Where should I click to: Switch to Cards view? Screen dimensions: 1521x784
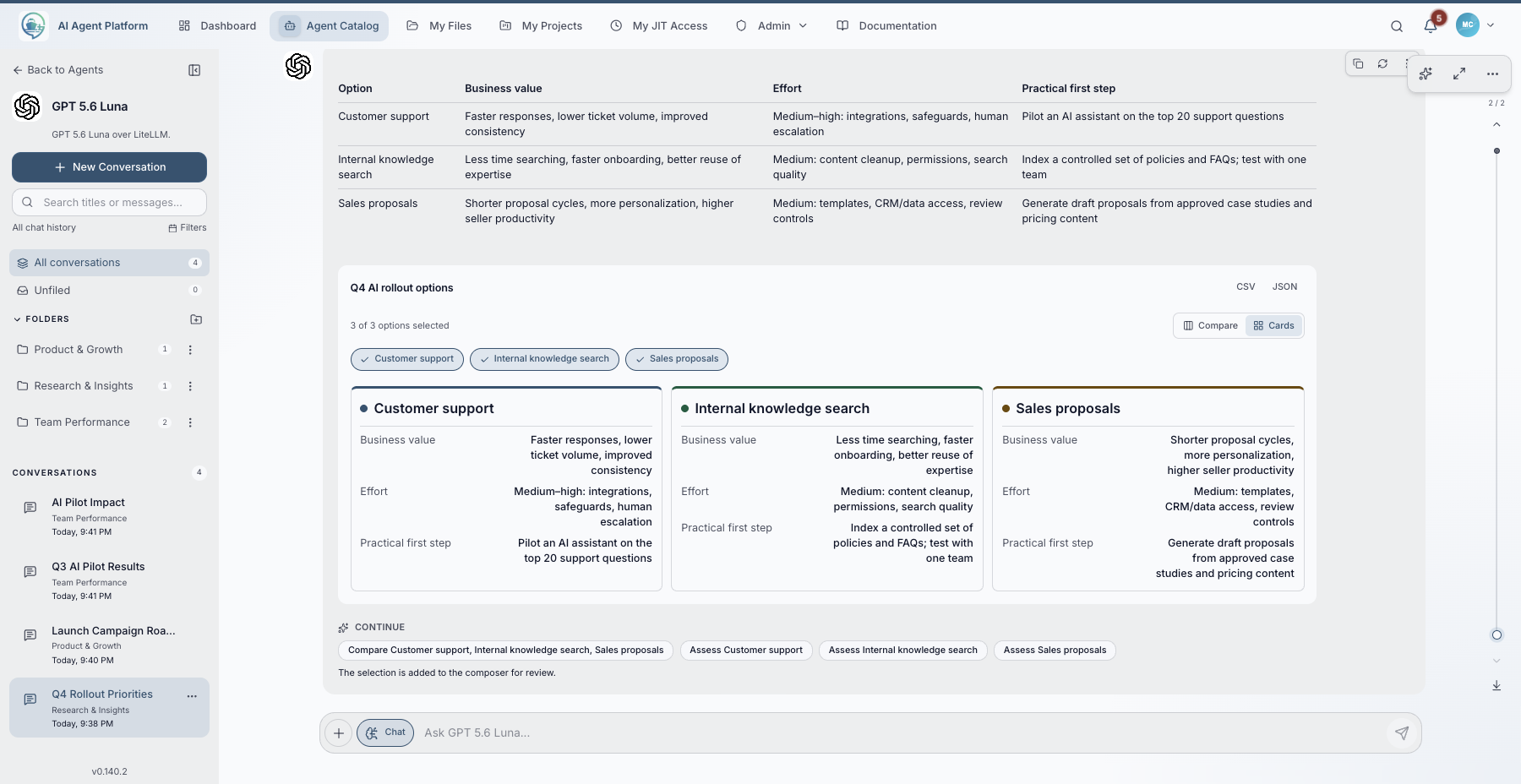pos(1274,325)
